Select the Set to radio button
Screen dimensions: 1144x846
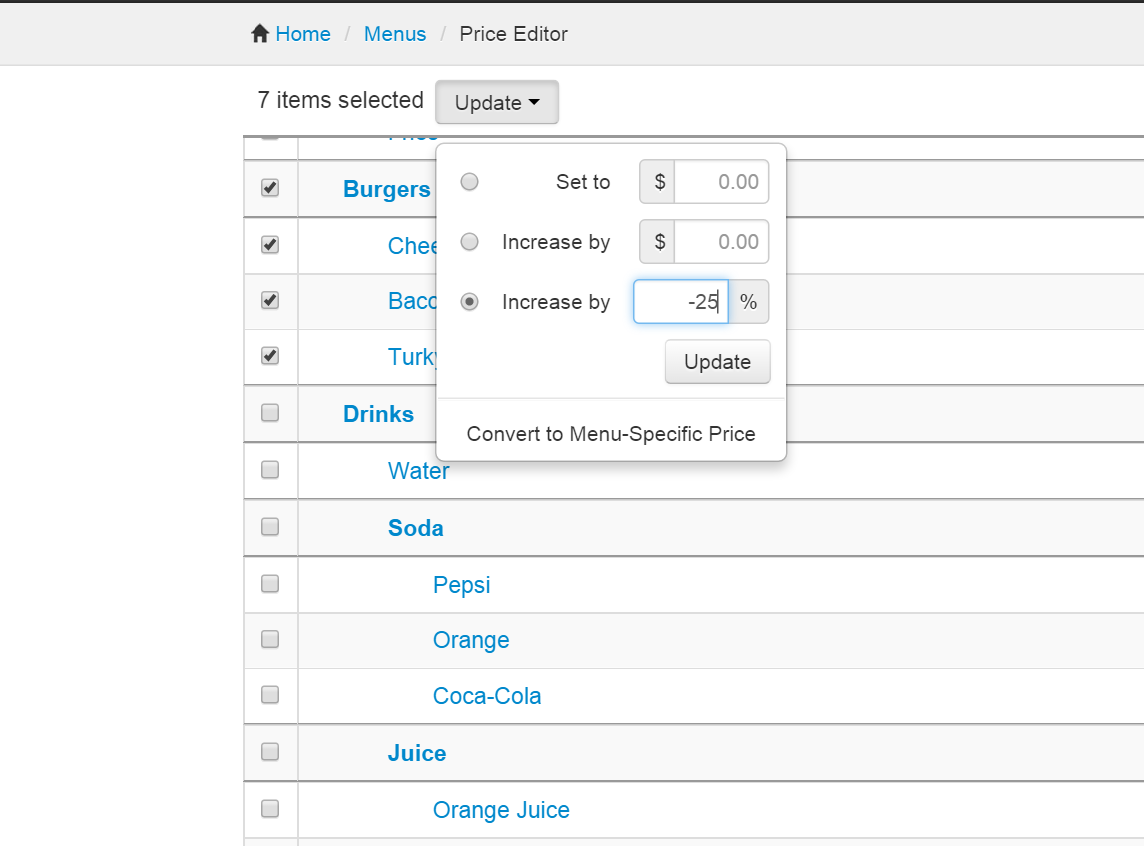point(469,181)
